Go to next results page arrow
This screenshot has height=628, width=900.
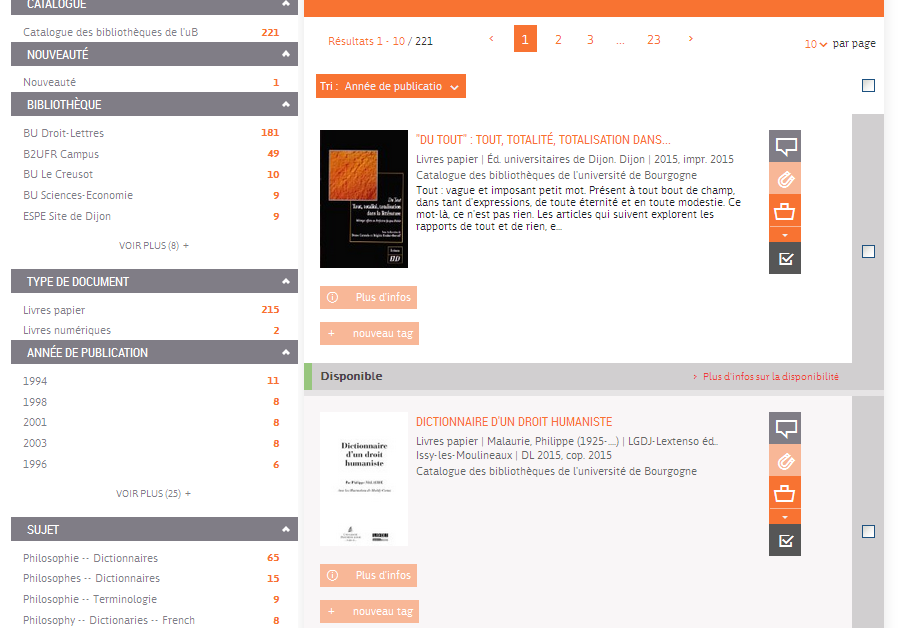click(x=690, y=39)
